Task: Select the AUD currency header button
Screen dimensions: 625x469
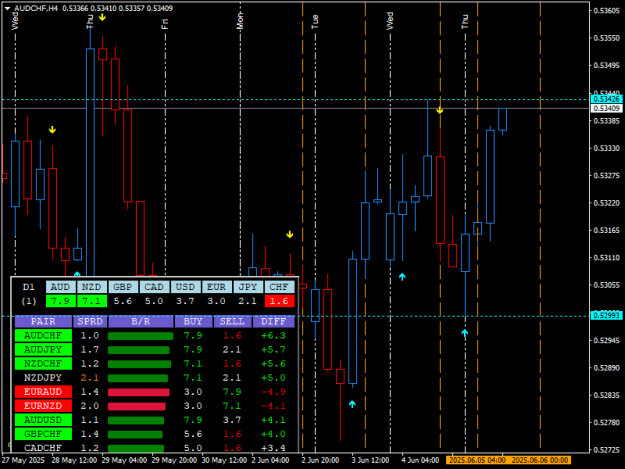Action: point(60,287)
